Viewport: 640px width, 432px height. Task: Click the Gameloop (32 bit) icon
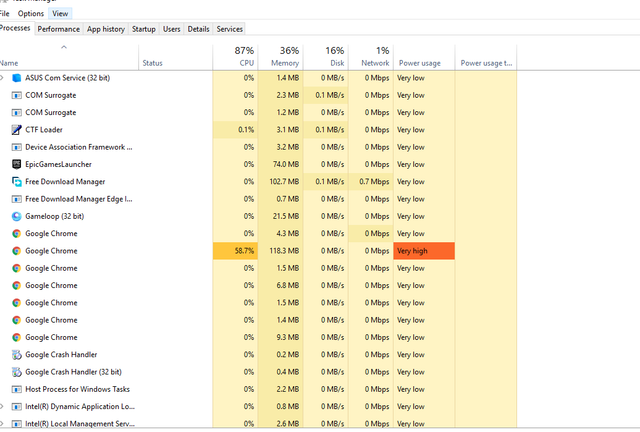16,216
